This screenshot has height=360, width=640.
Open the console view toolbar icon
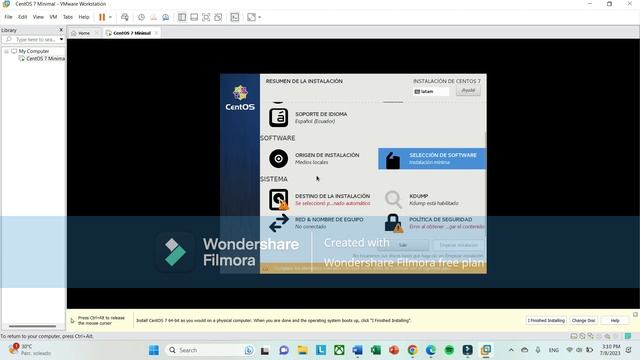tap(235, 17)
